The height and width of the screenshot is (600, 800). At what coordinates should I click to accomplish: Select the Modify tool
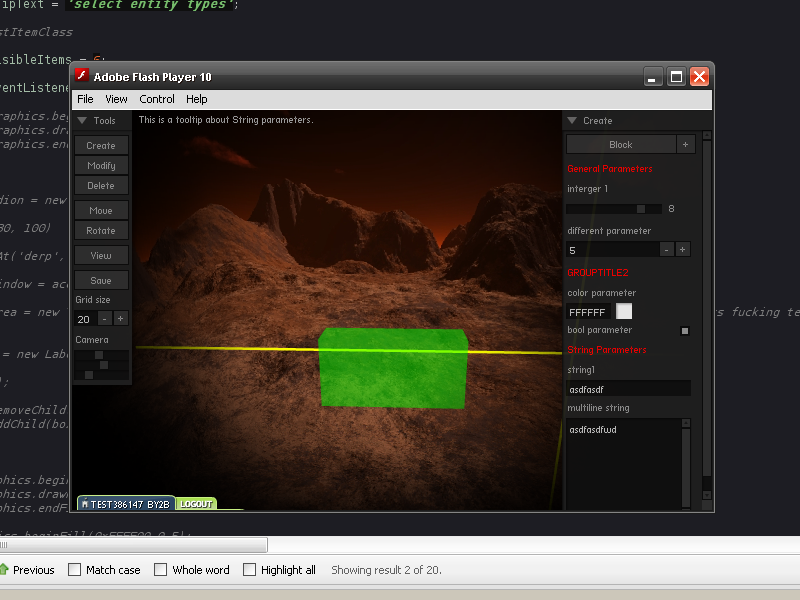pos(102,166)
